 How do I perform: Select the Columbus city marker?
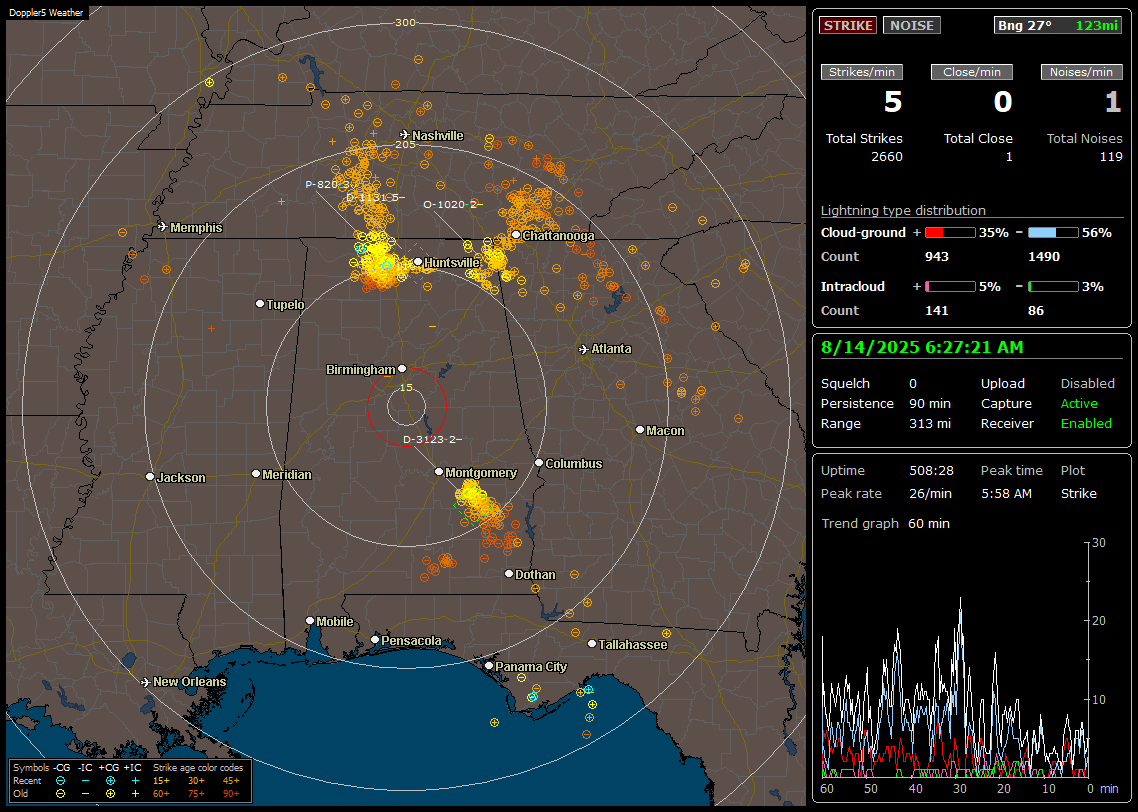[x=539, y=462]
